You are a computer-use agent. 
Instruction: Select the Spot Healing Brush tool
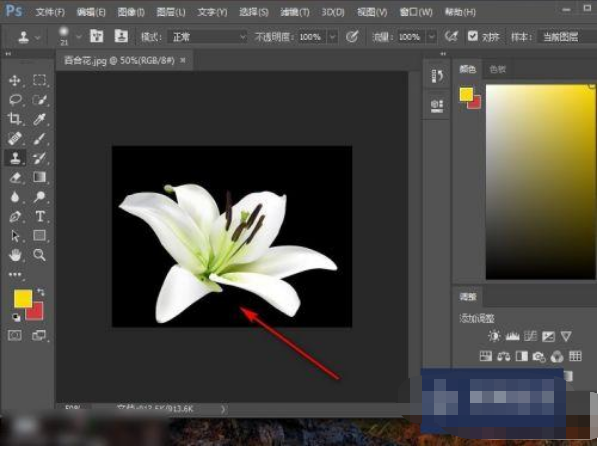(15, 138)
